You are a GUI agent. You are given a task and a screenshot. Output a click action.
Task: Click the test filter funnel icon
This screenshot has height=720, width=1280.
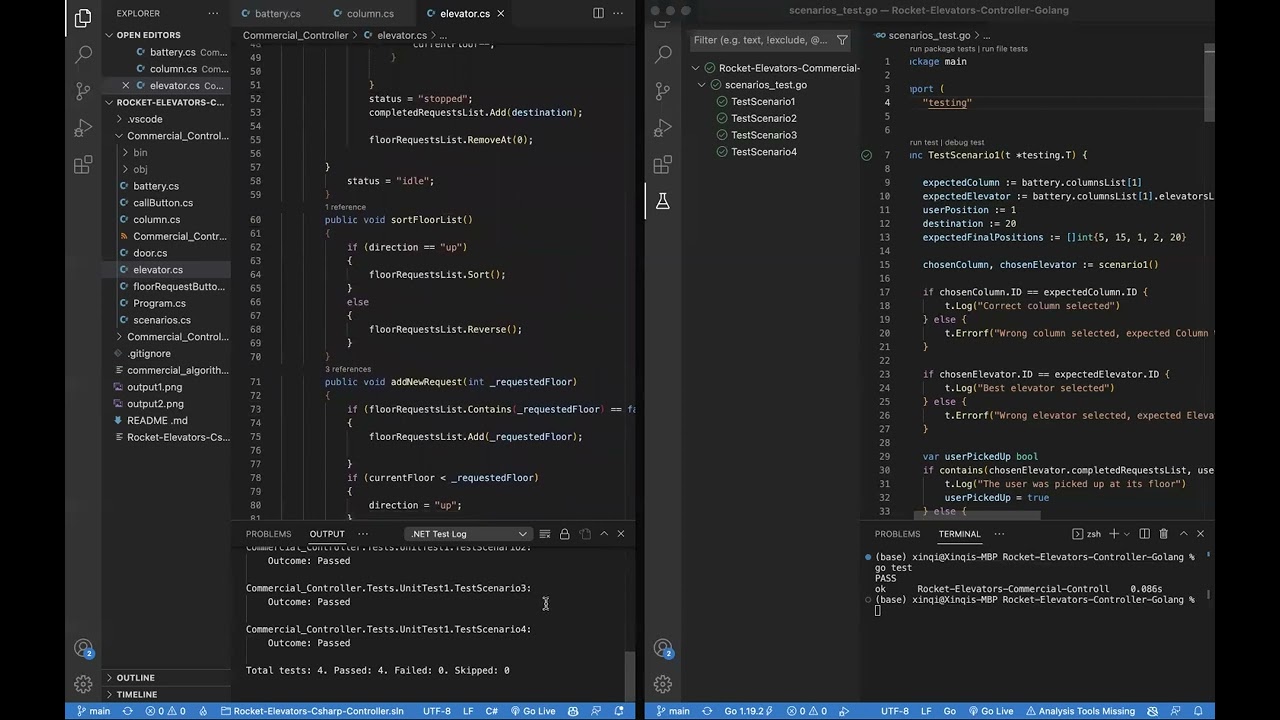point(842,40)
